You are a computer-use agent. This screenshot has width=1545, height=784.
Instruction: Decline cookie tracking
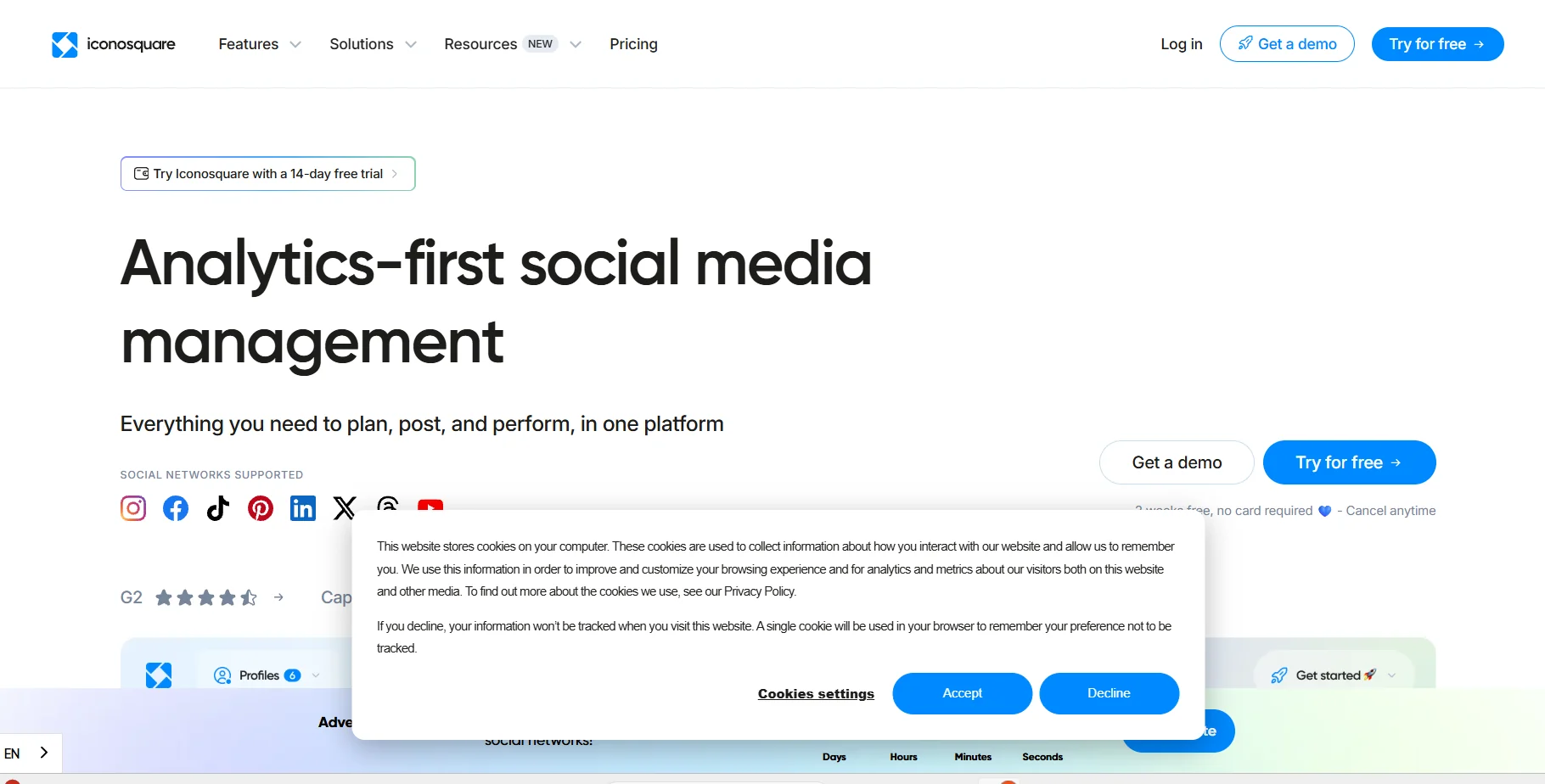click(x=1109, y=693)
